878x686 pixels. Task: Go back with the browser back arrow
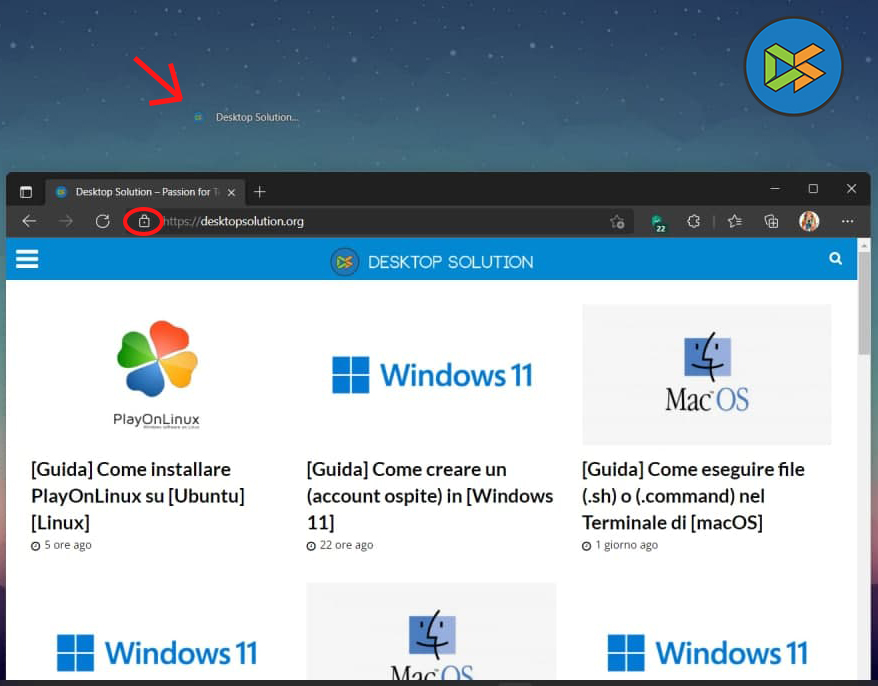pyautogui.click(x=29, y=221)
